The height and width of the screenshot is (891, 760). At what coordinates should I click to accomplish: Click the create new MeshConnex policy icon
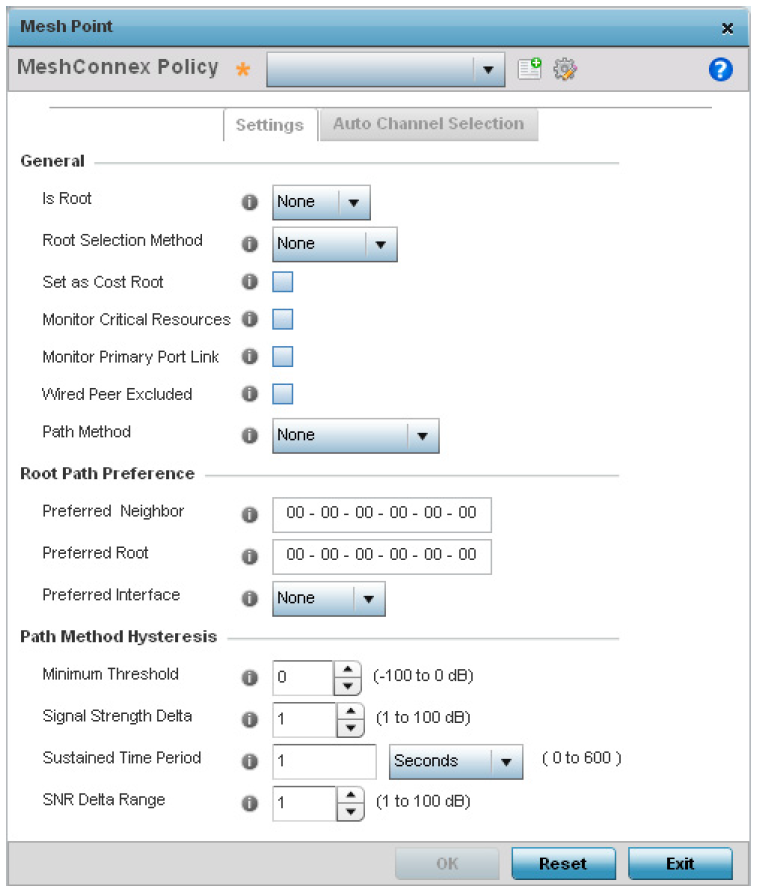click(x=529, y=69)
